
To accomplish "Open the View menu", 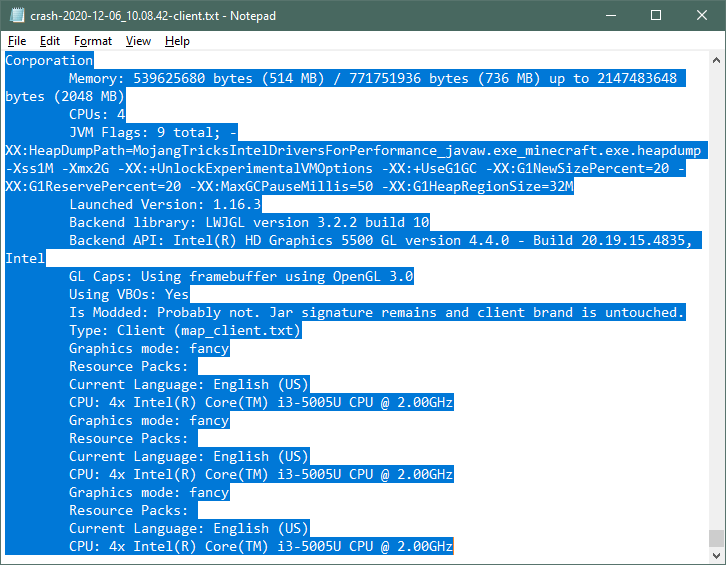I will (x=138, y=41).
